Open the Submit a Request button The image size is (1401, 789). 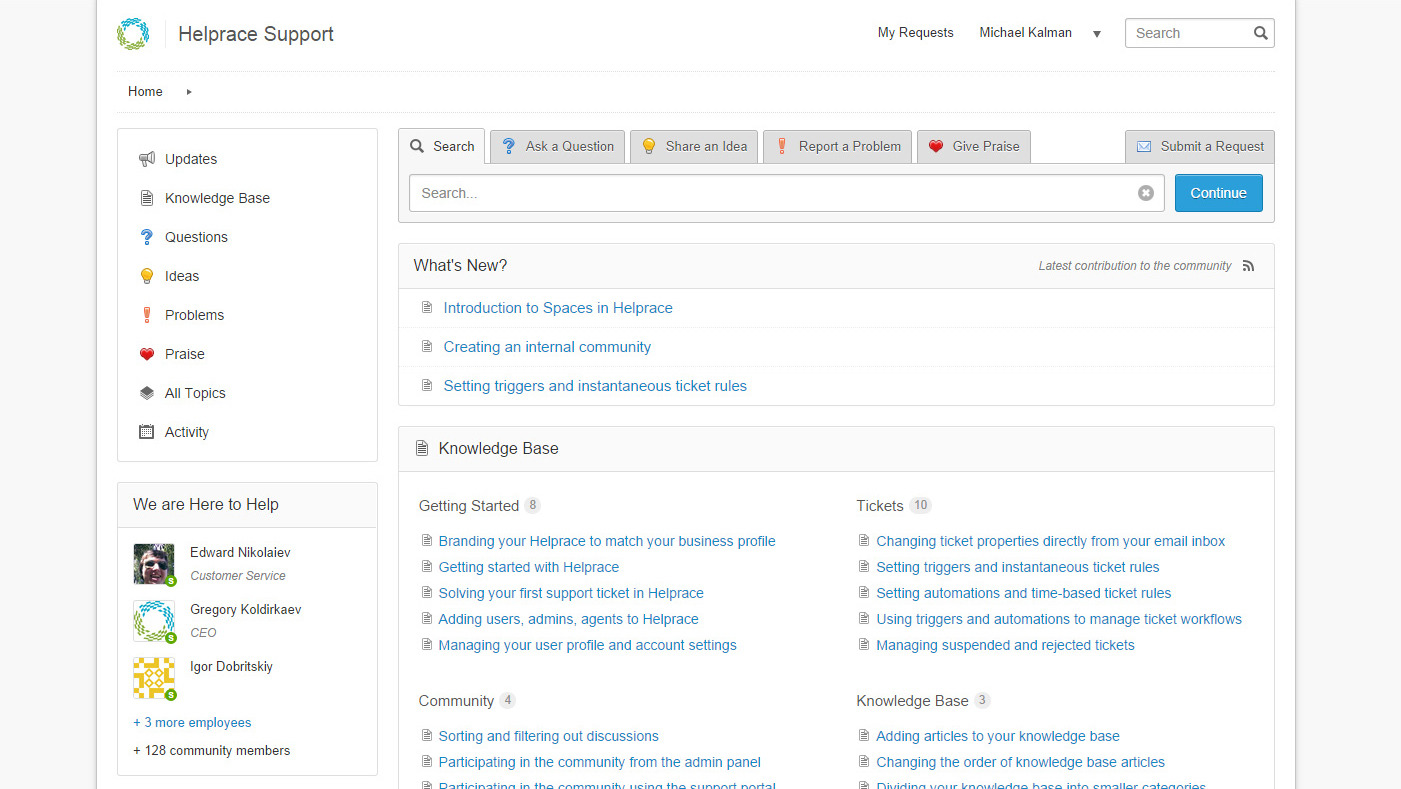[x=1200, y=146]
